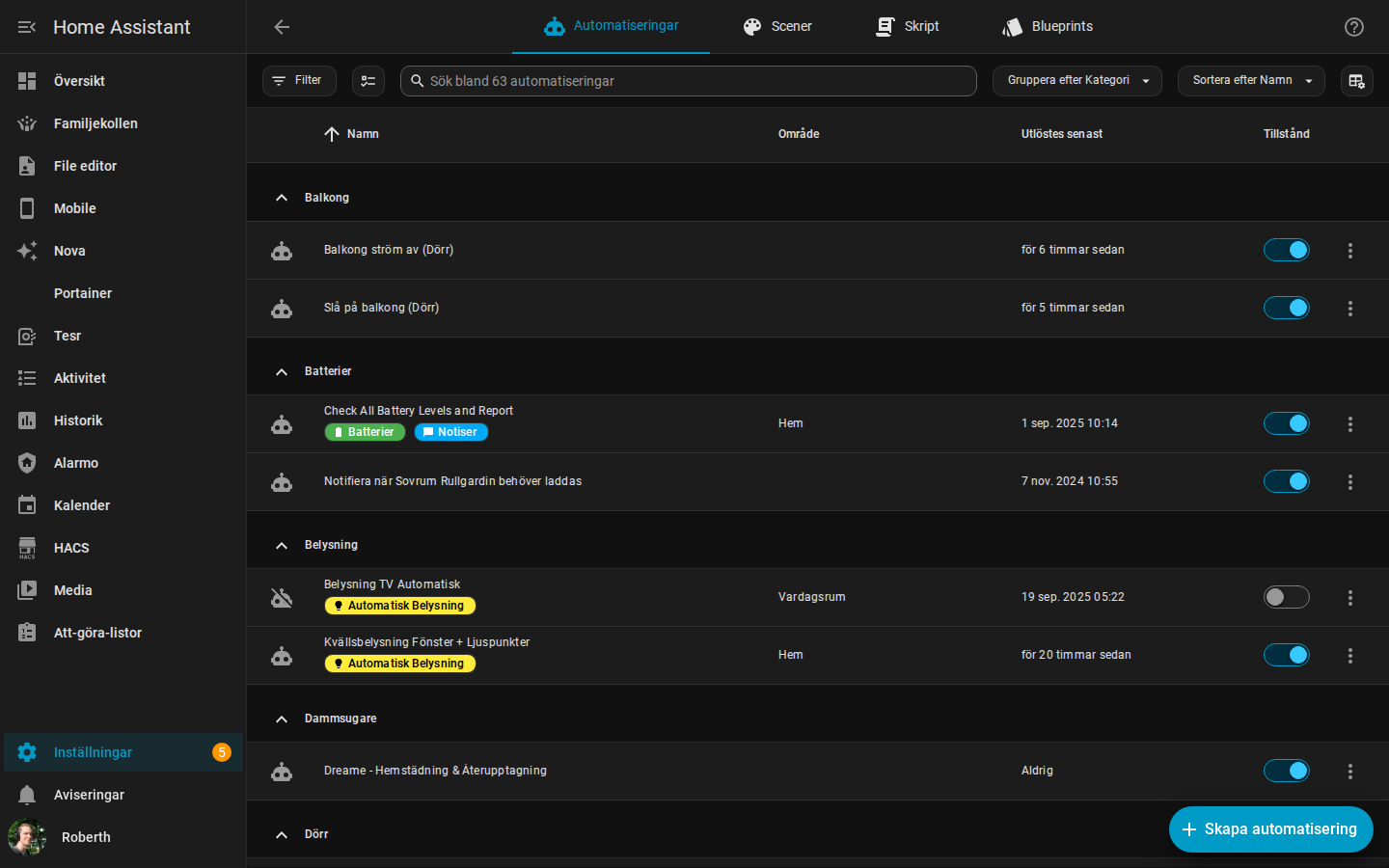The width and height of the screenshot is (1389, 868).
Task: Open menu for Kvällsbelysning Fönster + Ljuspunkter
Action: coord(1350,656)
